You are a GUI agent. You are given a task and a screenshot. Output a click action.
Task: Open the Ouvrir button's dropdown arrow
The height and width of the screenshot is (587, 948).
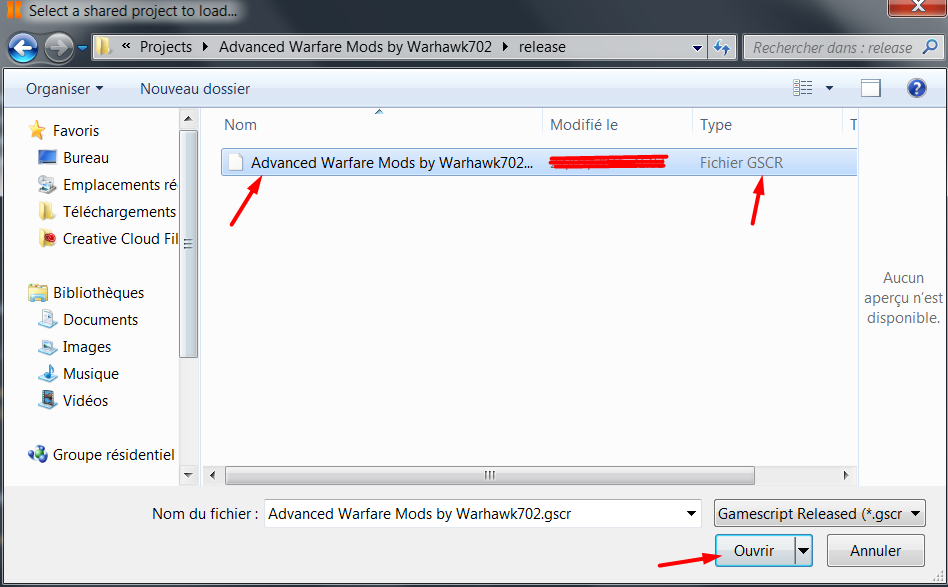pos(804,551)
